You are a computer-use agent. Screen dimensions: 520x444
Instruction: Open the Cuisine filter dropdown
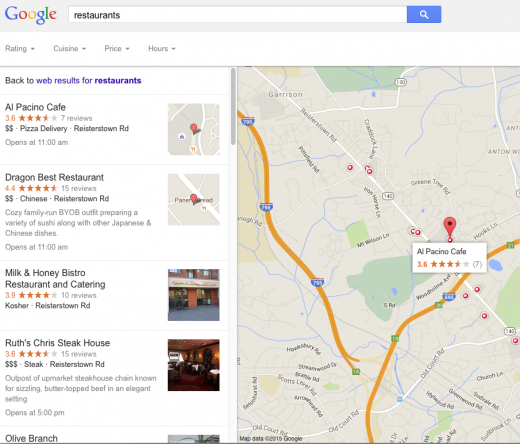point(70,49)
